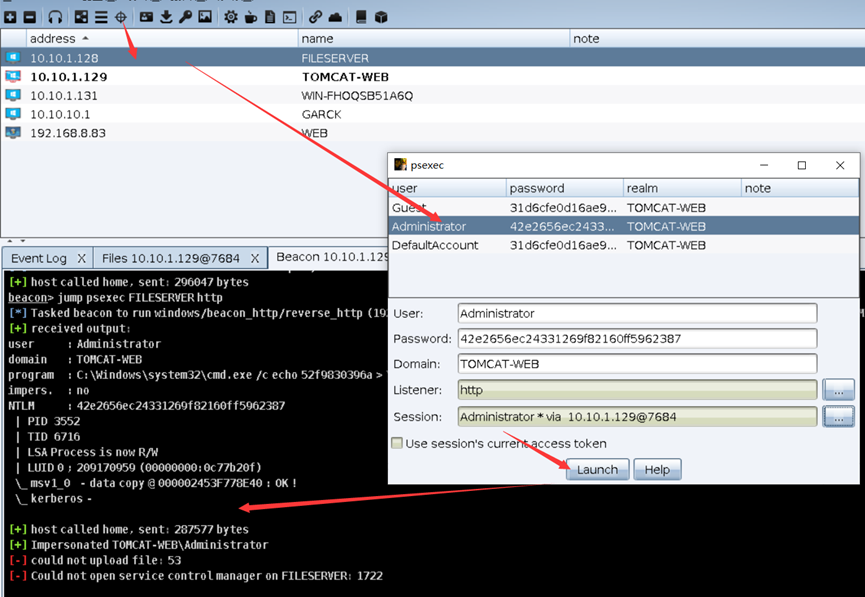
Task: Enable Use session's current access token
Action: (397, 443)
